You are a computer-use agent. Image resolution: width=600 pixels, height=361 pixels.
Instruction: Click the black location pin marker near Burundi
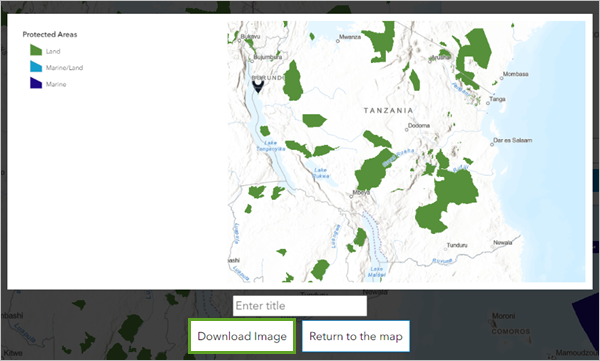click(x=258, y=86)
